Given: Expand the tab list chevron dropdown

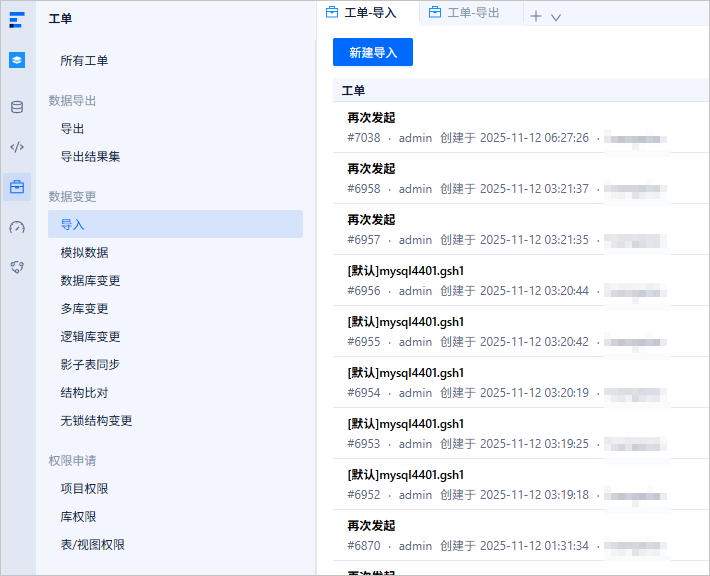Looking at the screenshot, I should coord(556,17).
